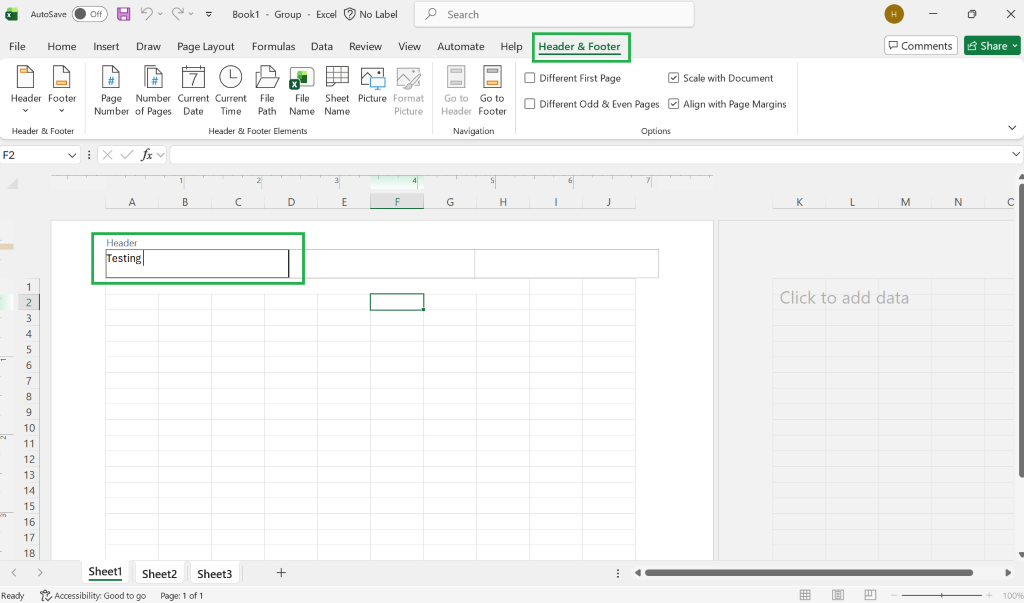Viewport: 1024px width, 603px height.
Task: Insert Sheet Name element
Action: [337, 91]
